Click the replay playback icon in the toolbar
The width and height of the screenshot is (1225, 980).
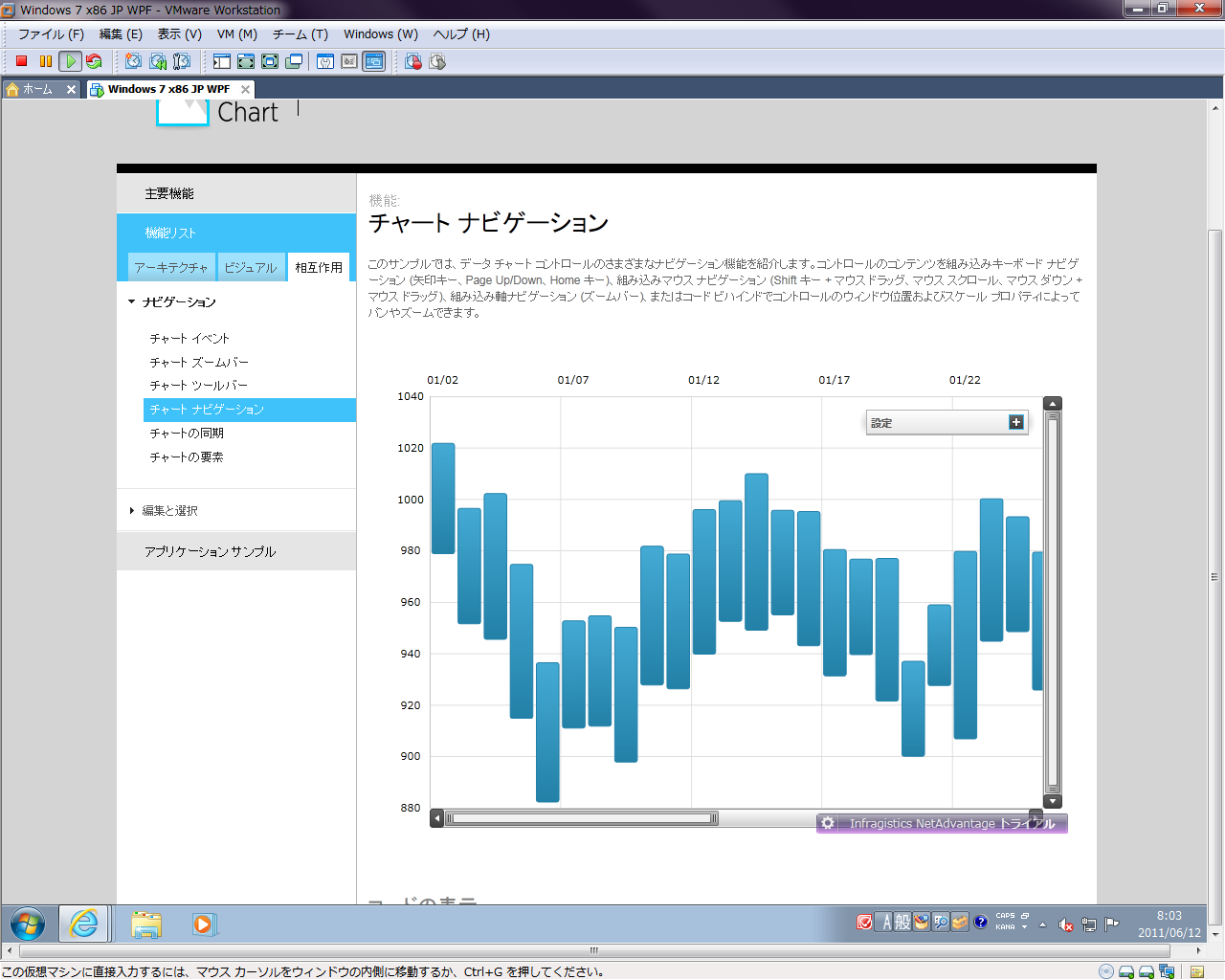(437, 61)
